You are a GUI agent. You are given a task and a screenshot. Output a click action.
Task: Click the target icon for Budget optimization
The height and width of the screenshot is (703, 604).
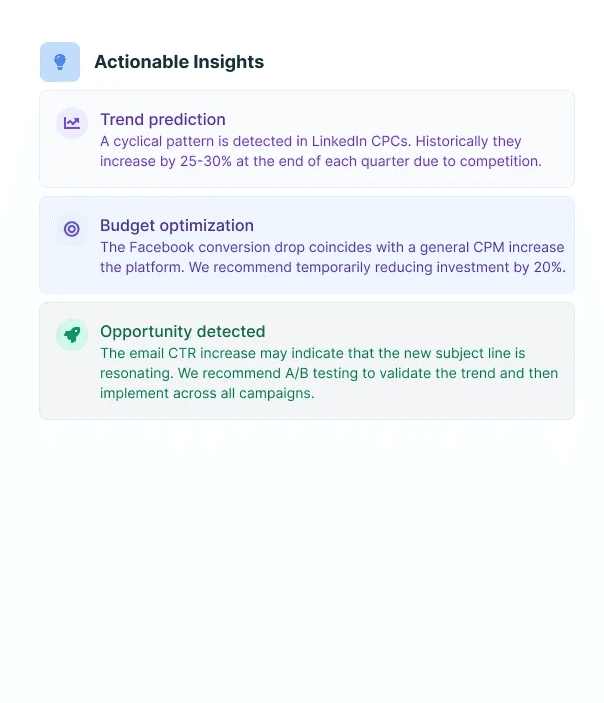pyautogui.click(x=72, y=229)
